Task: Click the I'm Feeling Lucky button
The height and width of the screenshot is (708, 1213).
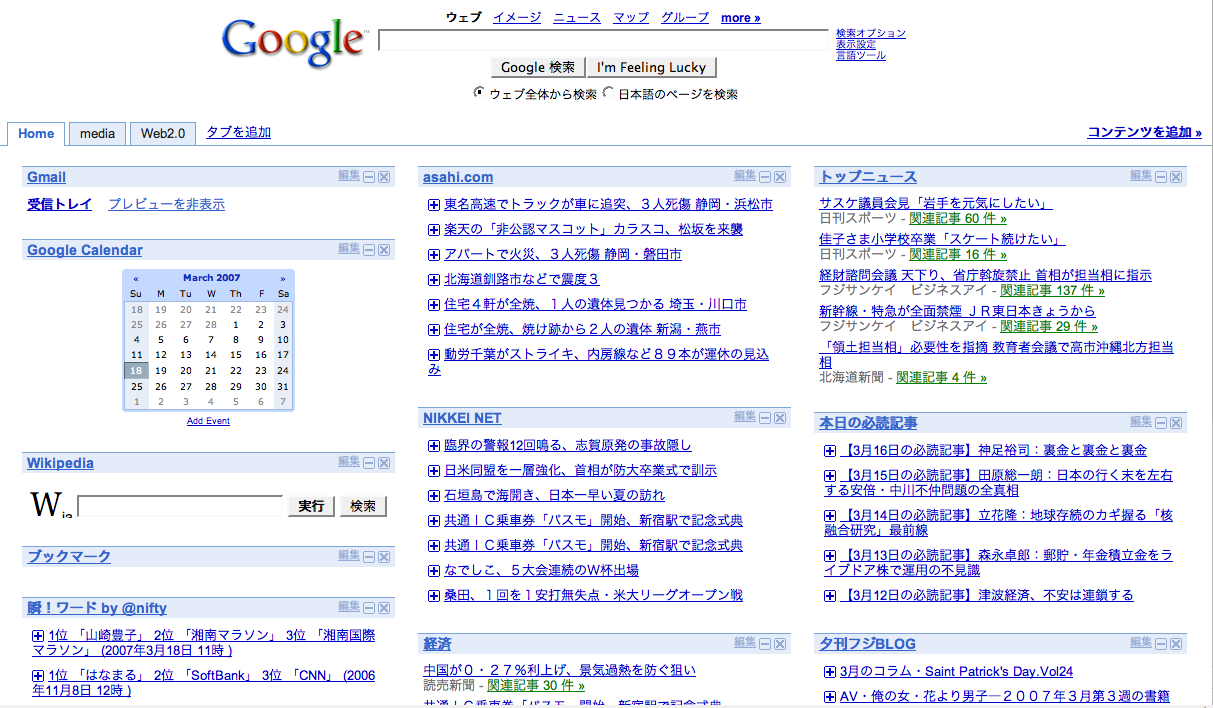Action: 652,67
